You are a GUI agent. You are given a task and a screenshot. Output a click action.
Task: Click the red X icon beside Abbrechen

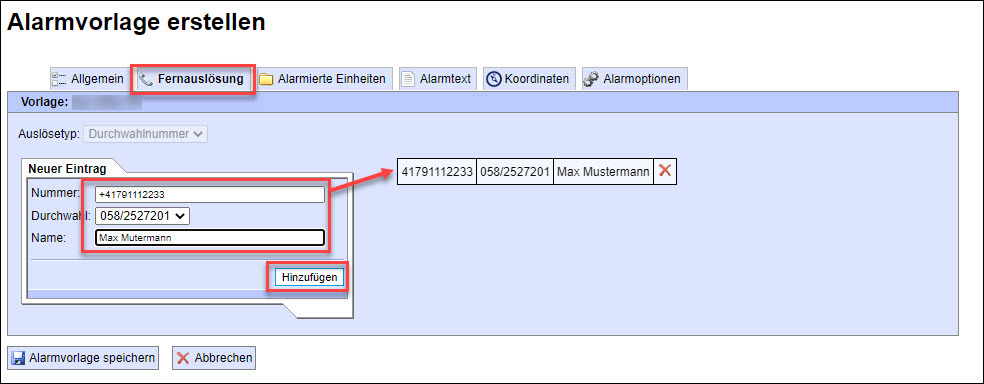tap(183, 358)
